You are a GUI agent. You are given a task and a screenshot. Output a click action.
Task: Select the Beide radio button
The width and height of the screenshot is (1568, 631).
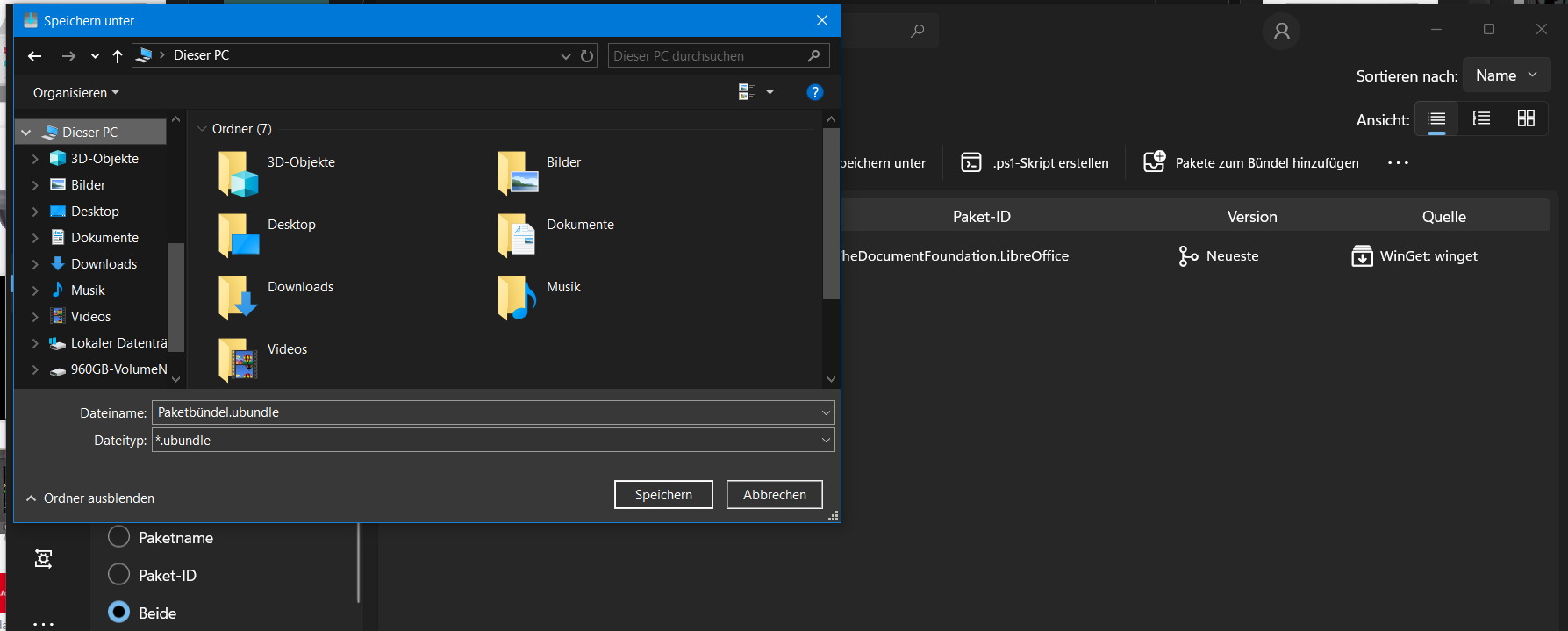pos(118,613)
